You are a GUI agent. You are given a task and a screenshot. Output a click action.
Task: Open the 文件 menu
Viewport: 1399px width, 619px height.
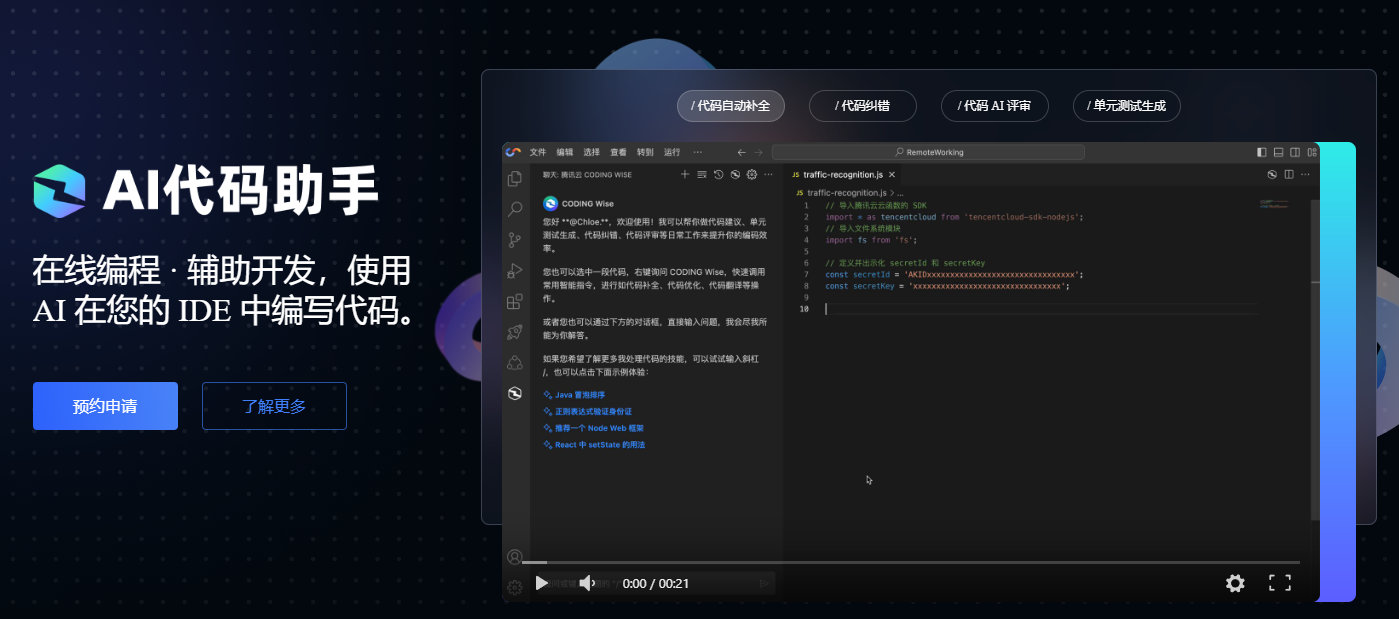pos(538,152)
